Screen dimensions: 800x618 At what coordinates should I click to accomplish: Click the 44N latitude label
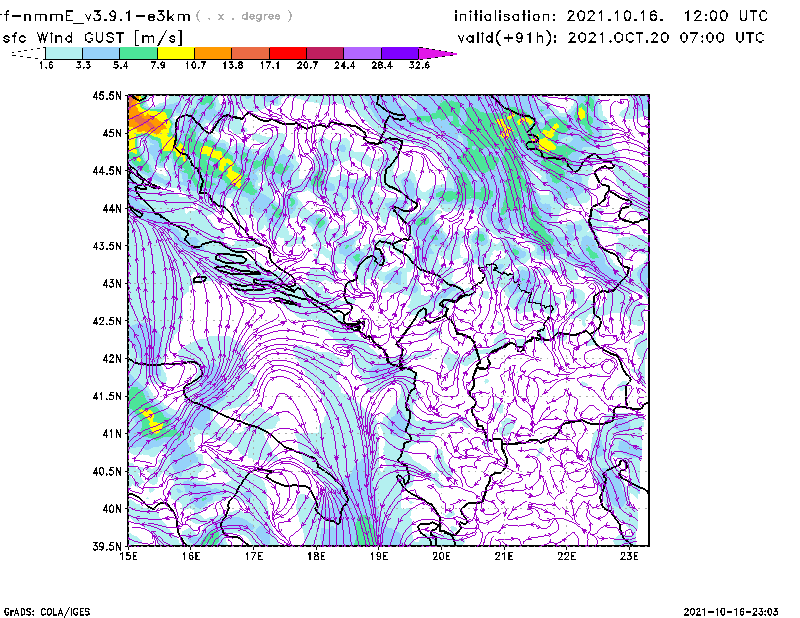tap(112, 208)
